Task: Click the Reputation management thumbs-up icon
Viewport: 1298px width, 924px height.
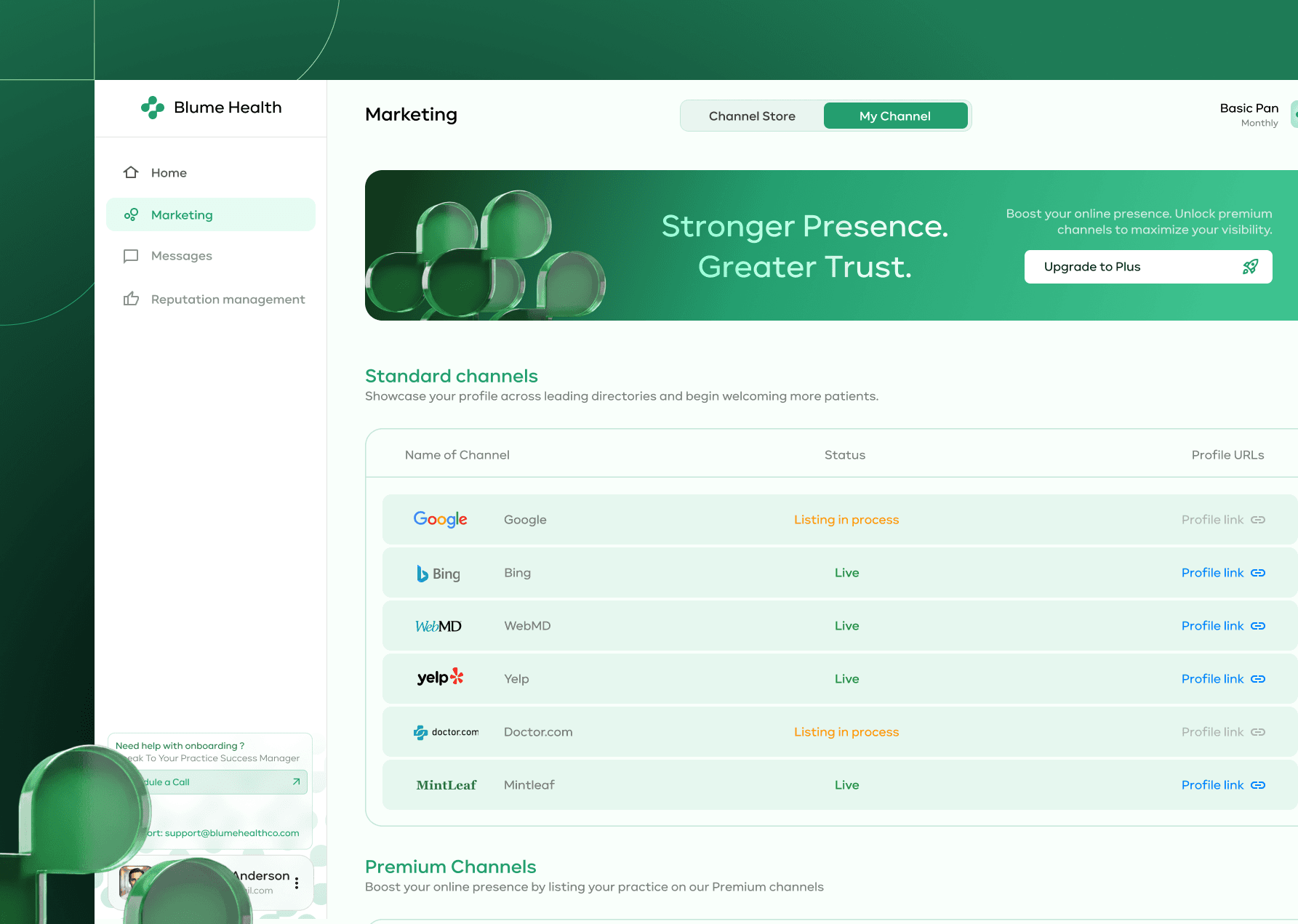Action: point(131,299)
